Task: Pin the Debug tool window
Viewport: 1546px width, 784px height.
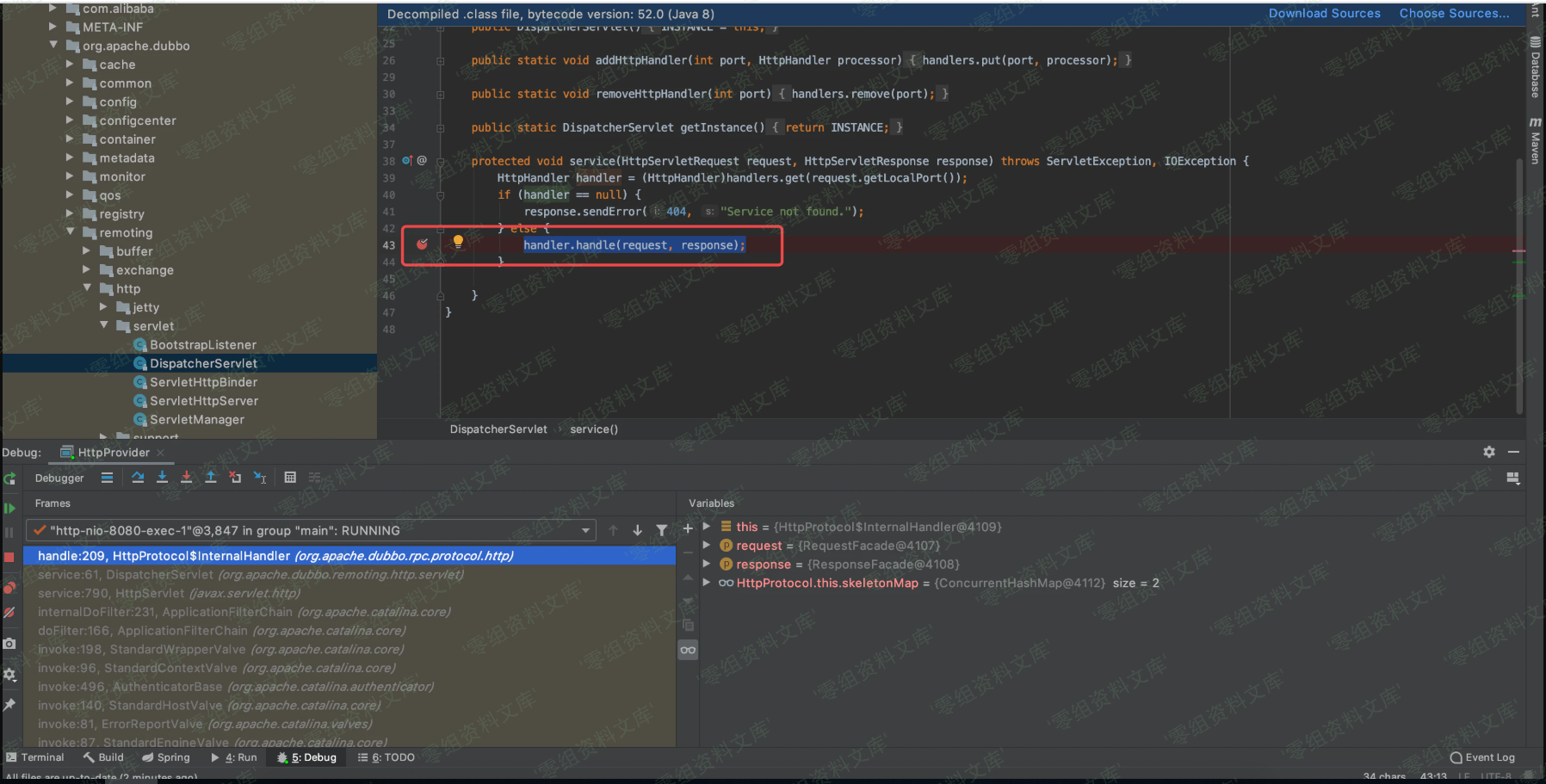Action: click(10, 705)
